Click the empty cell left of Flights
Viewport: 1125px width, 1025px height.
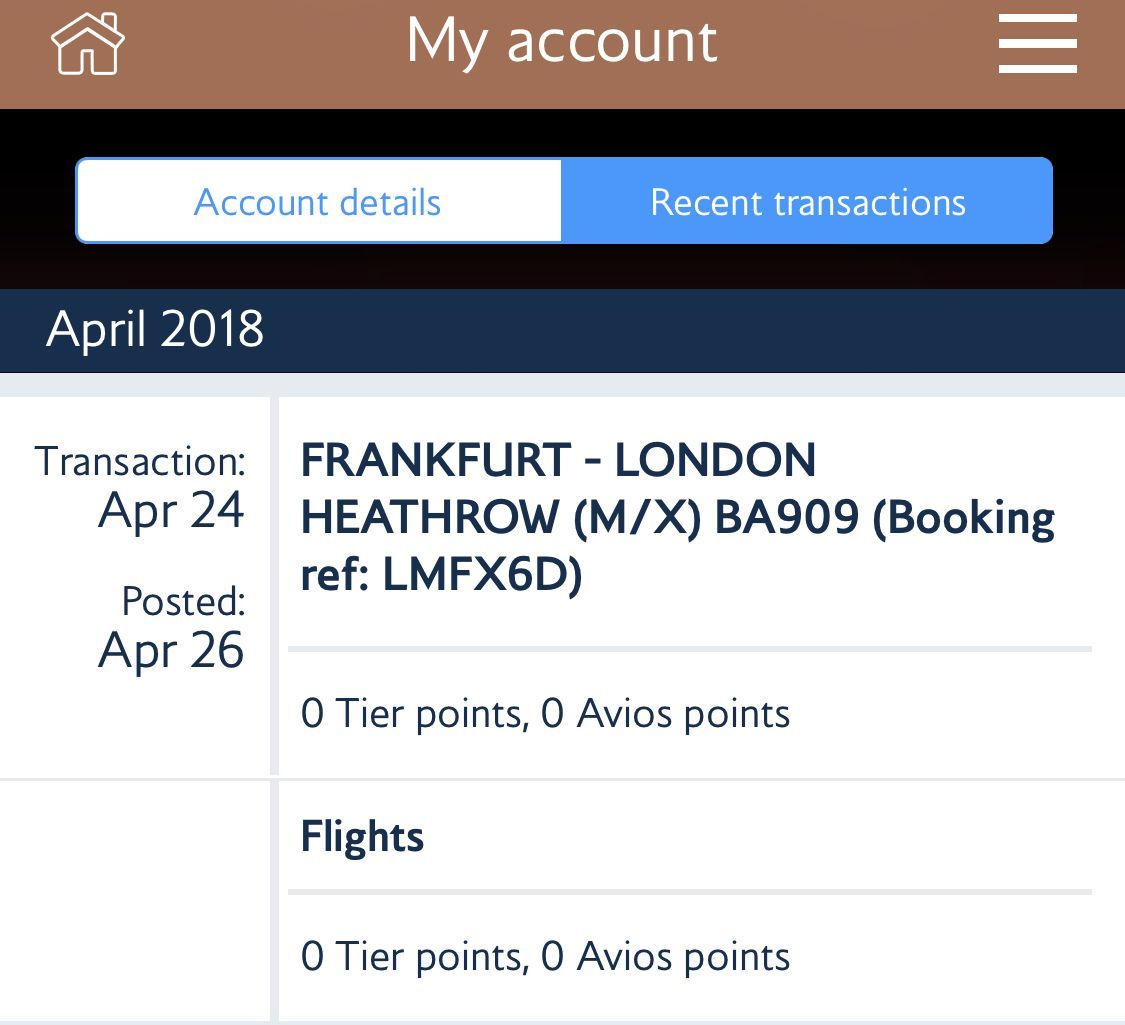click(135, 901)
